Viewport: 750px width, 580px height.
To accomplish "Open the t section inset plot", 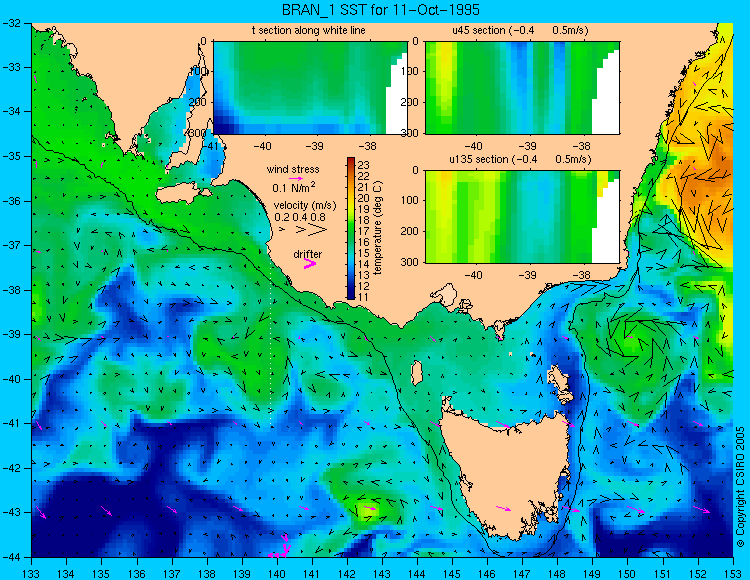I will [310, 88].
